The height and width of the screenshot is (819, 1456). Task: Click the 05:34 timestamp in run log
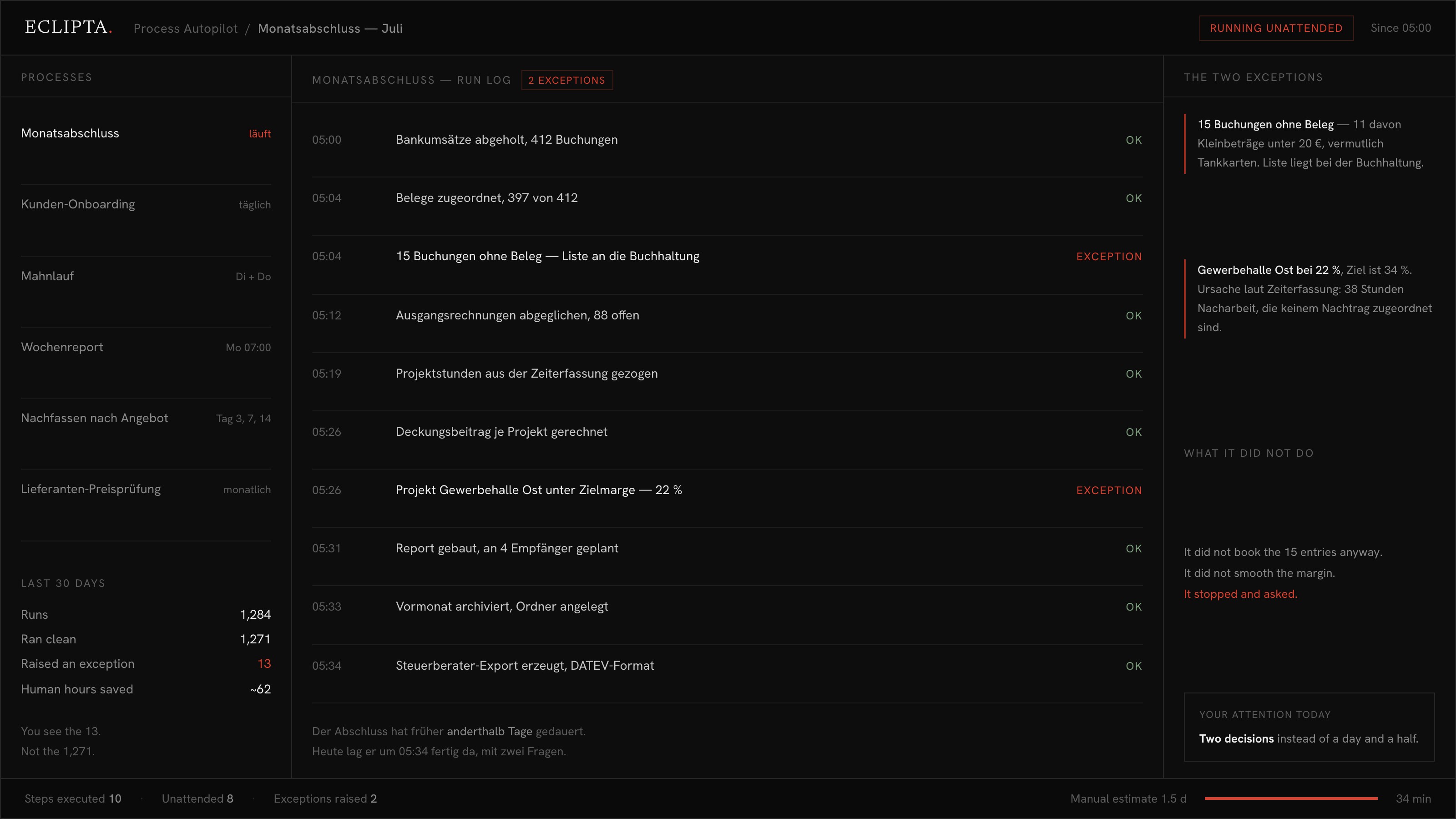point(327,666)
